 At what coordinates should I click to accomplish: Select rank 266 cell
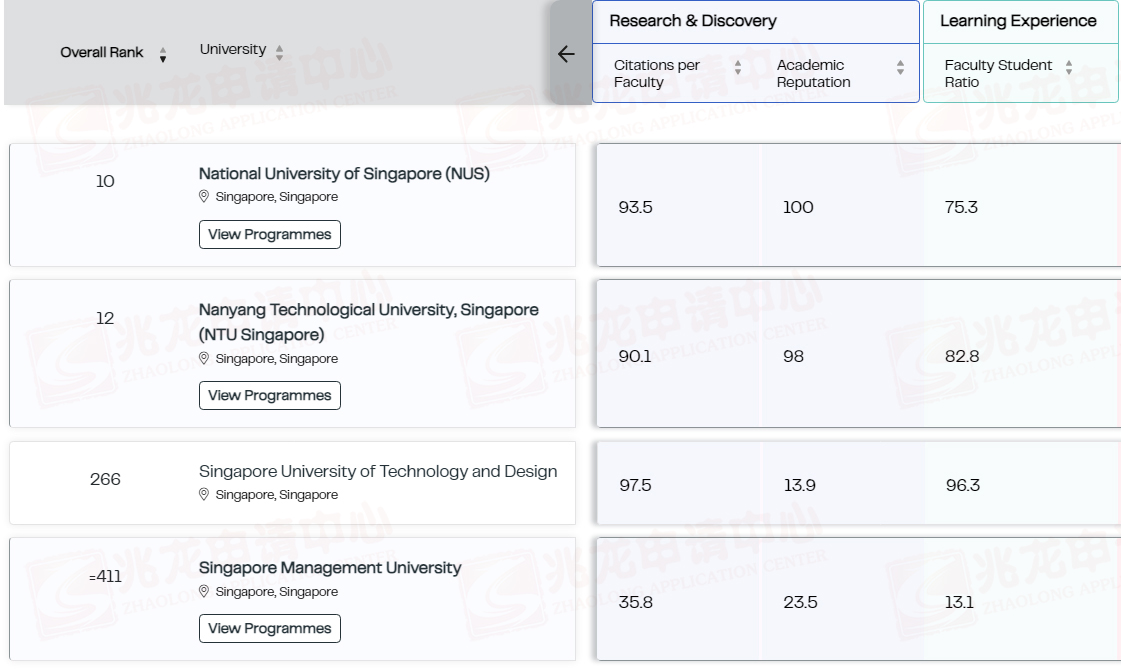(x=105, y=479)
